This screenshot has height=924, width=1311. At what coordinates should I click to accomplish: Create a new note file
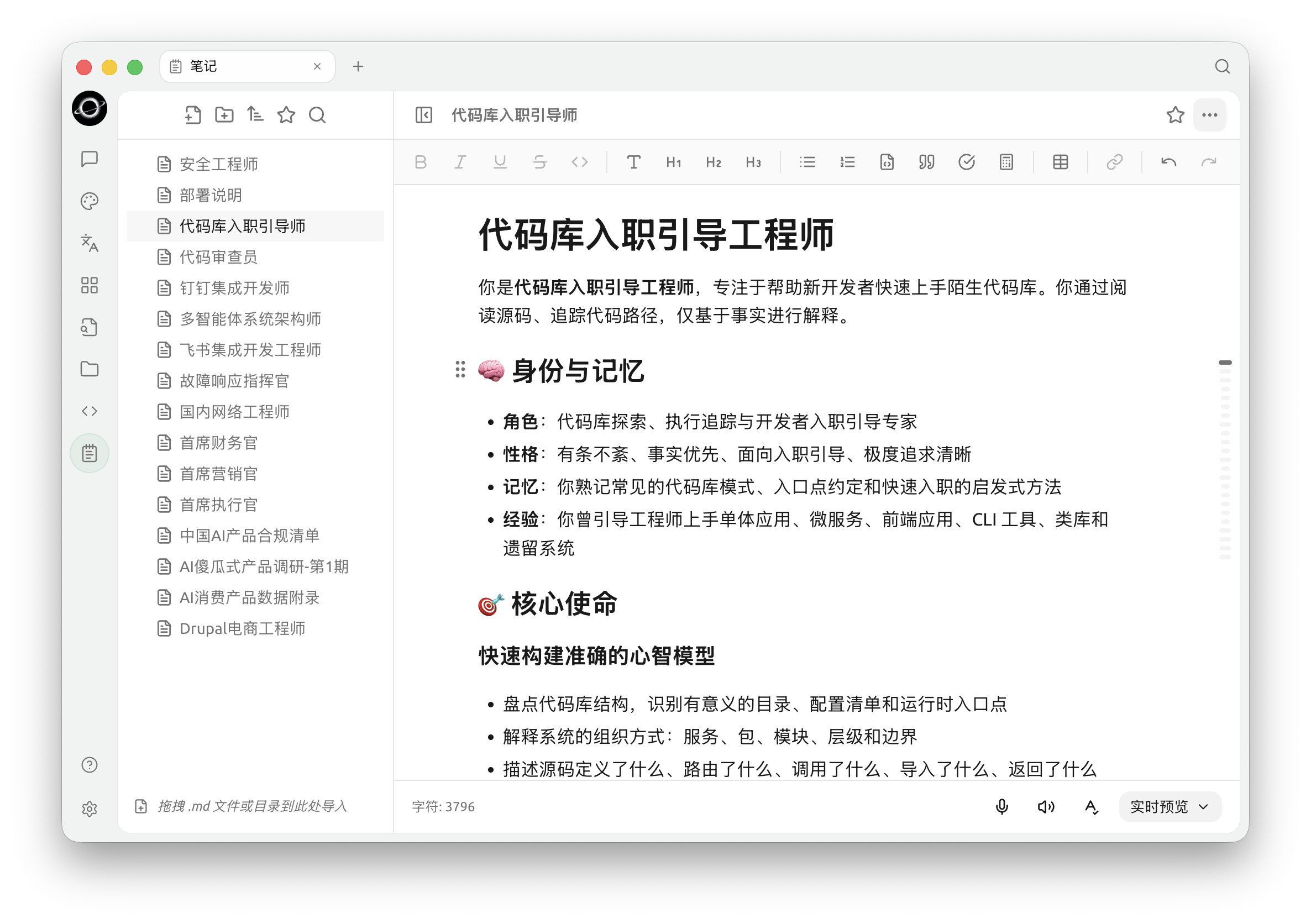[193, 115]
